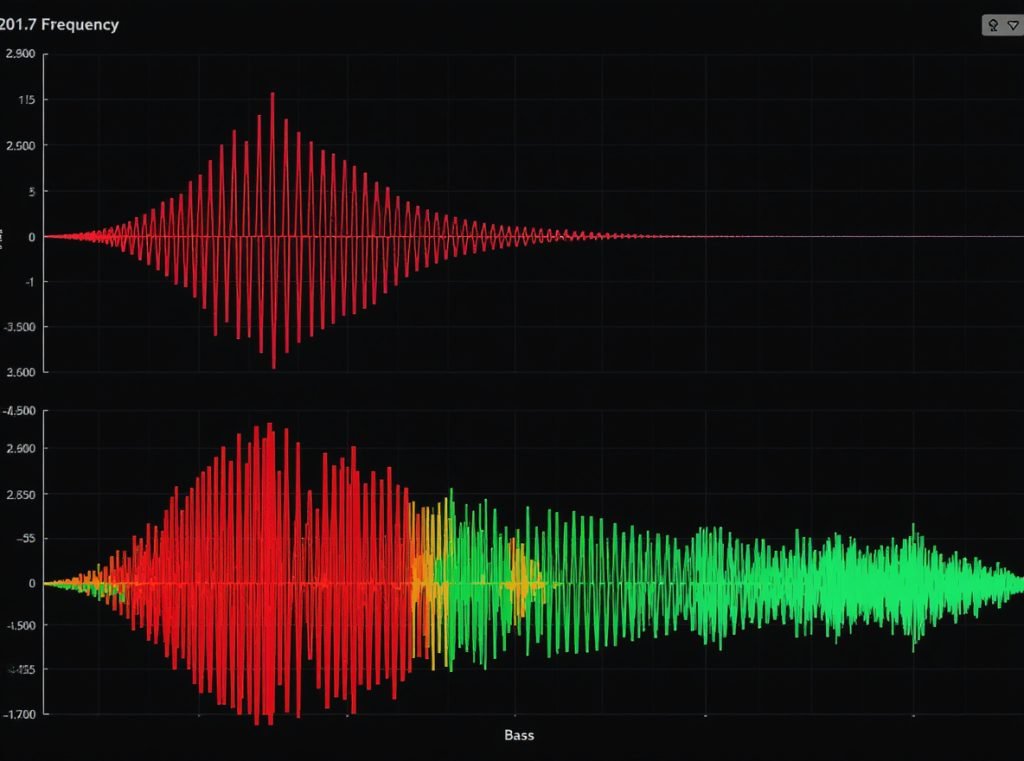1024x761 pixels.
Task: Click the '2.850' tick label on lower chart
Action: (x=20, y=494)
